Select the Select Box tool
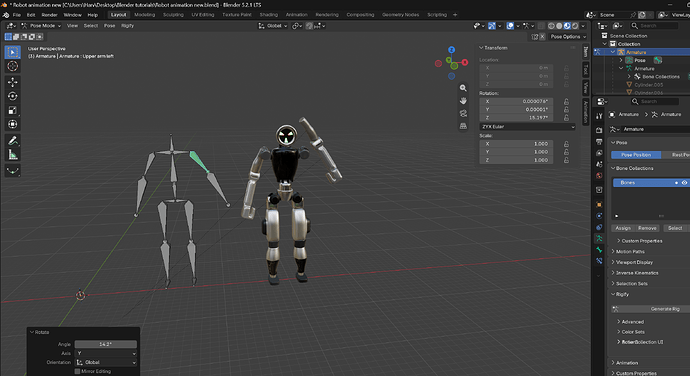The width and height of the screenshot is (690, 376). pos(12,52)
